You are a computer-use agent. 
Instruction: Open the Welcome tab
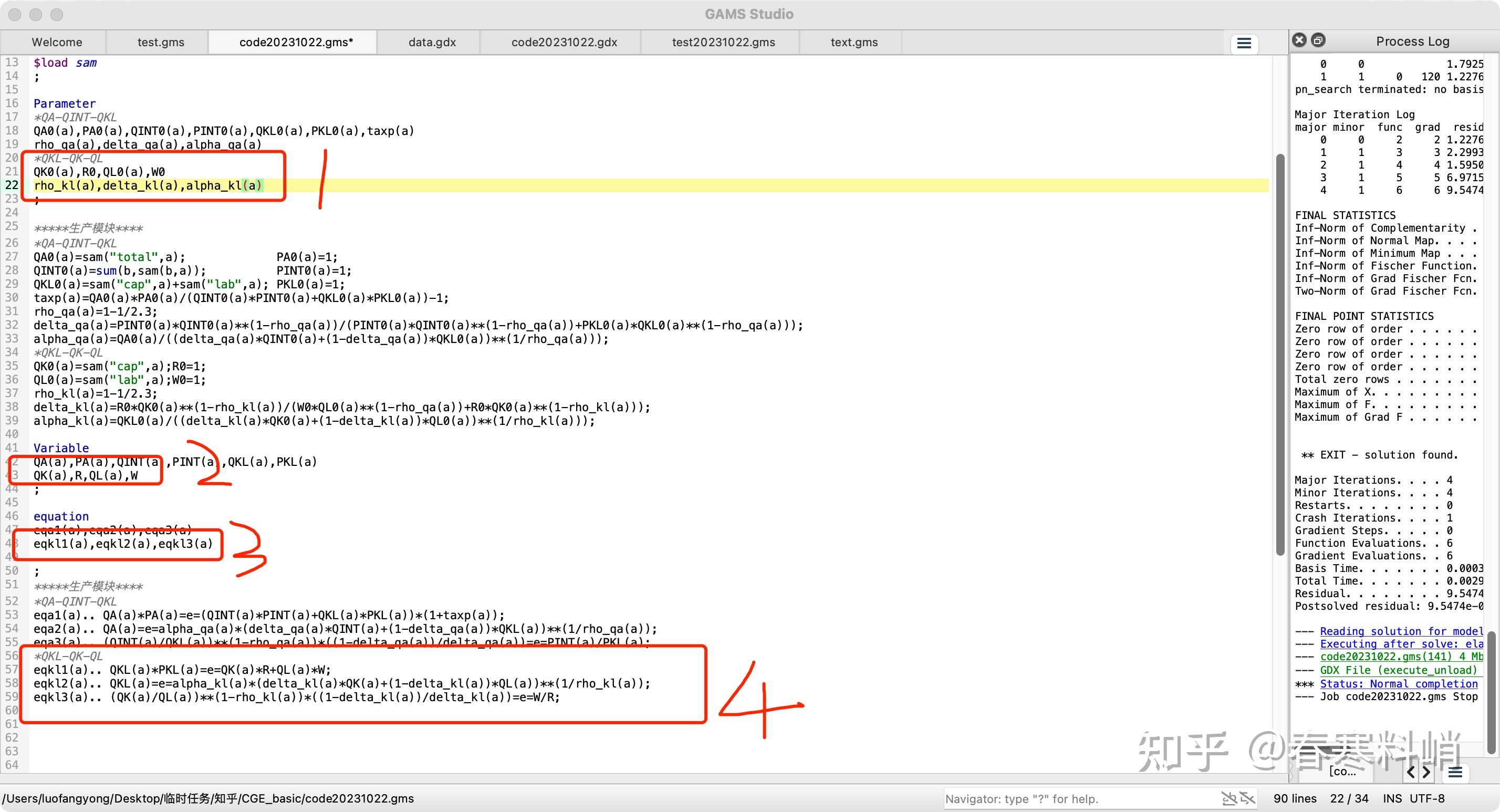tap(57, 43)
